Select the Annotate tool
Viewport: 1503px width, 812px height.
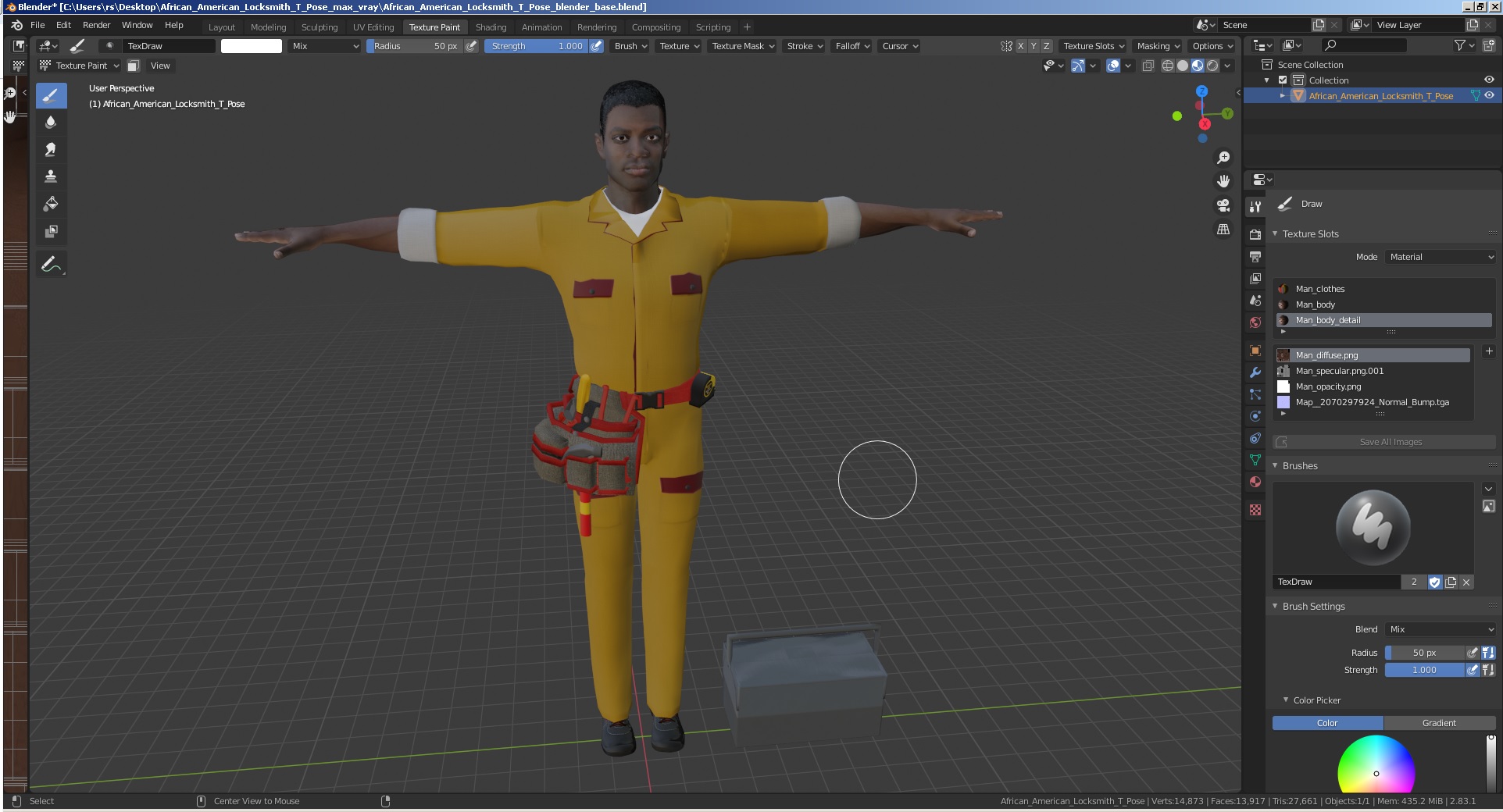[x=51, y=265]
